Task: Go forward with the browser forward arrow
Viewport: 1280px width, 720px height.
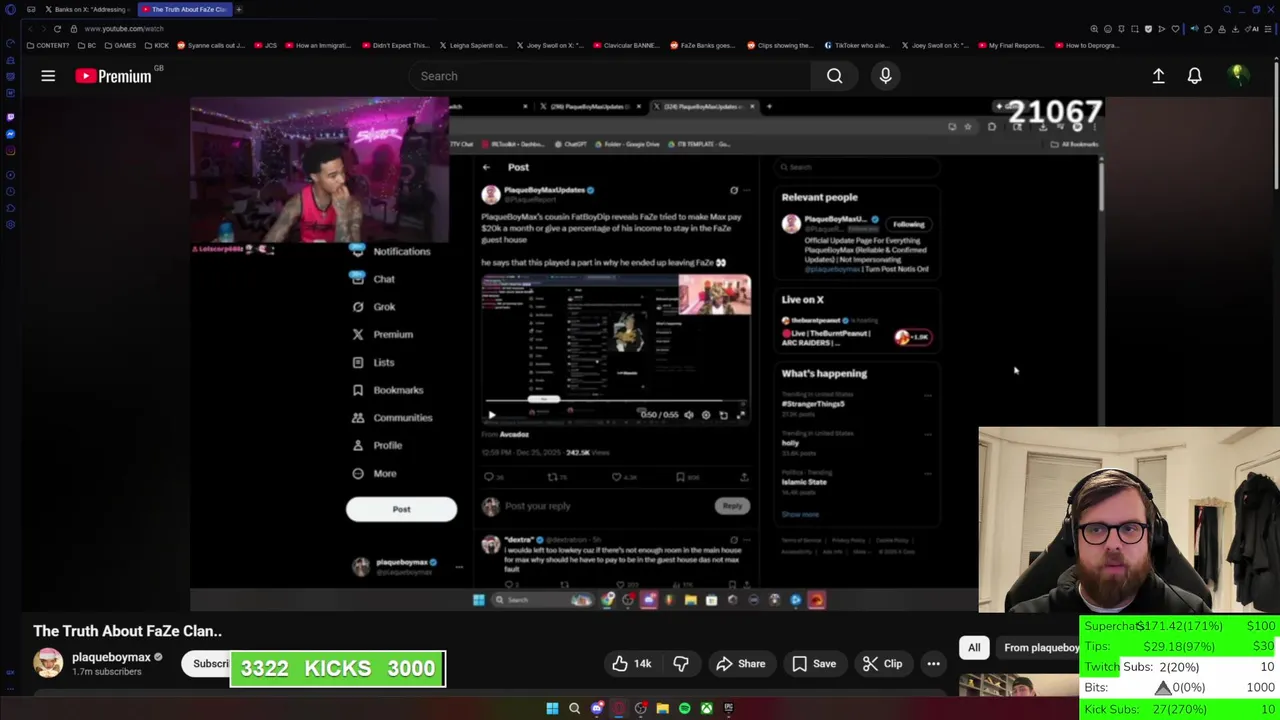Action: click(x=43, y=29)
